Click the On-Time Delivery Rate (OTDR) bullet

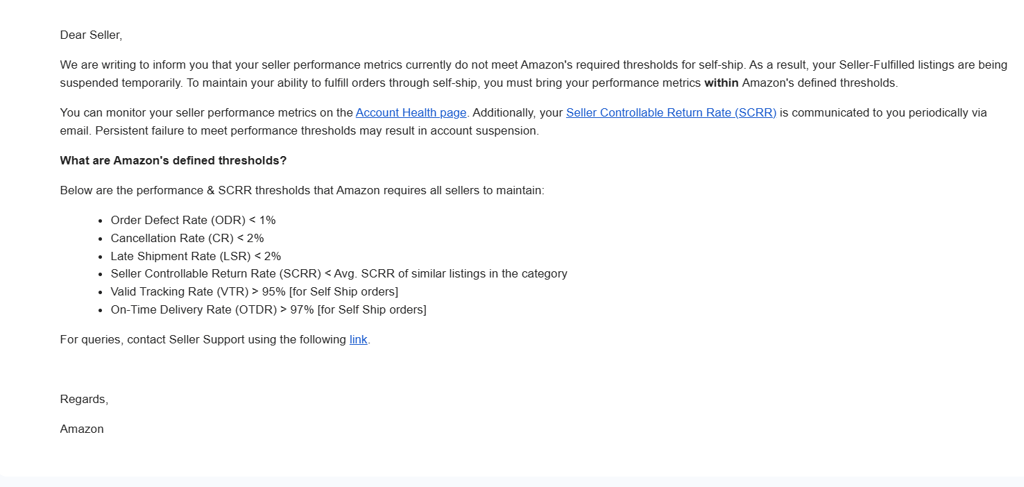[268, 310]
